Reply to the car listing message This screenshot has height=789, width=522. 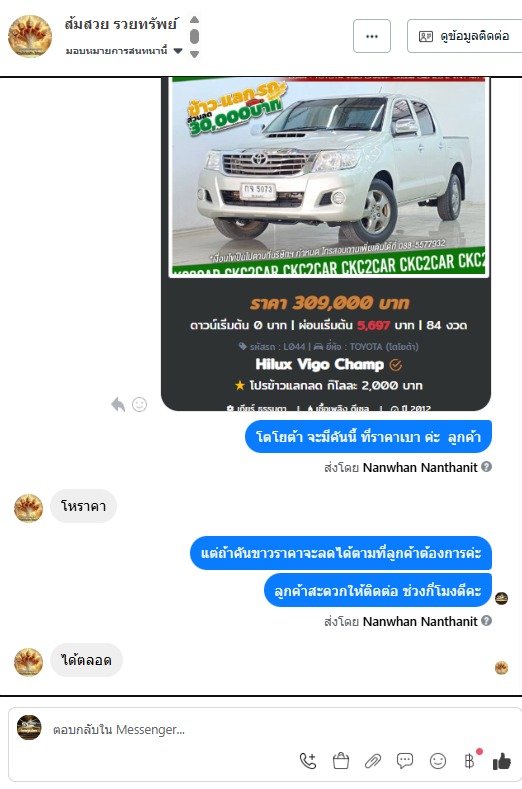tap(118, 404)
